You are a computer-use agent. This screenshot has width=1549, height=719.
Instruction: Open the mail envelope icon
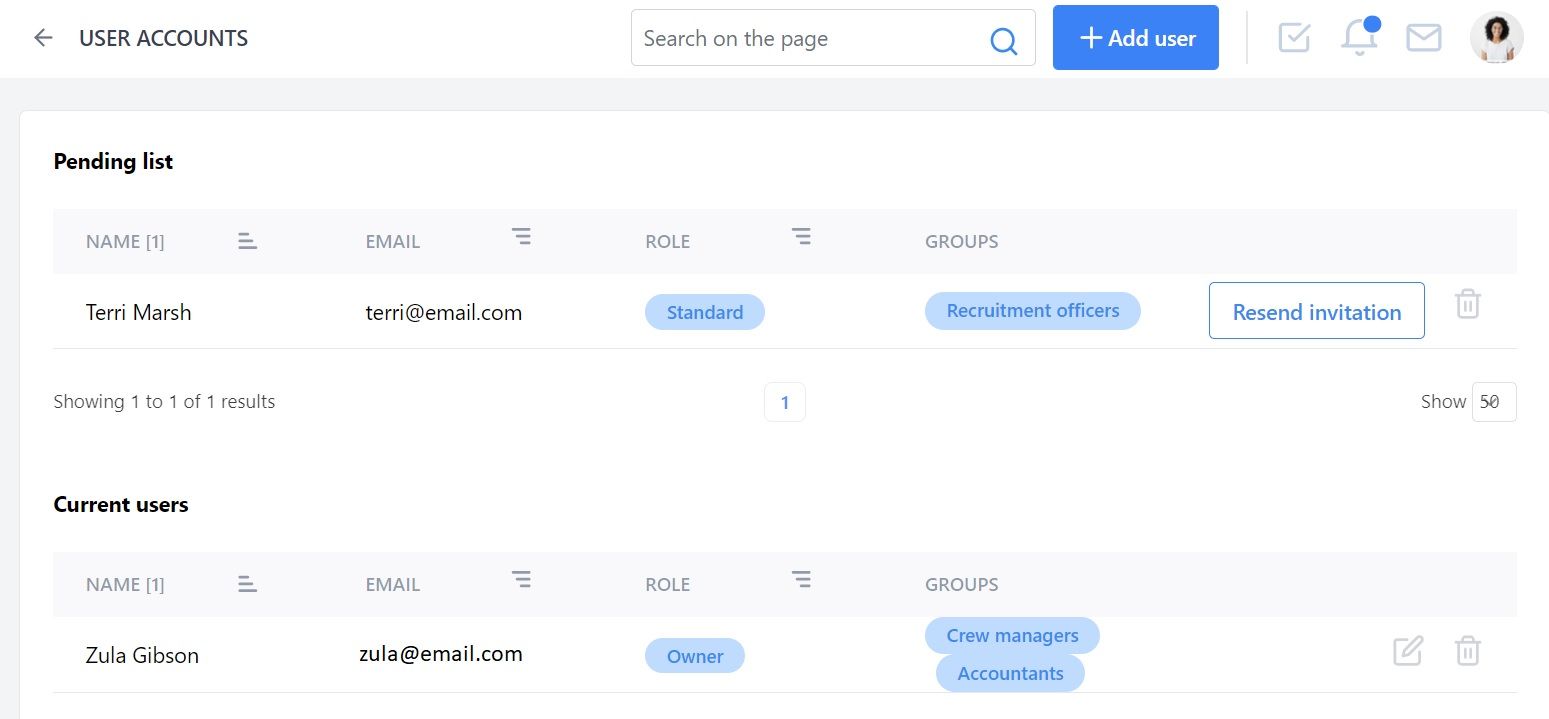[1424, 38]
